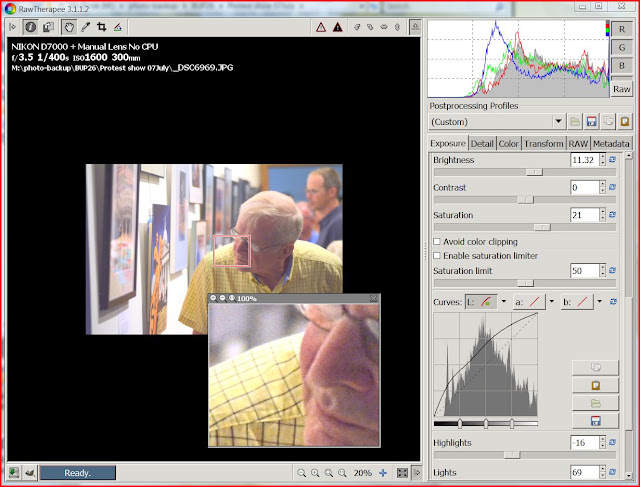Save the current postprocessing profile
640x487 pixels.
pyautogui.click(x=591, y=121)
